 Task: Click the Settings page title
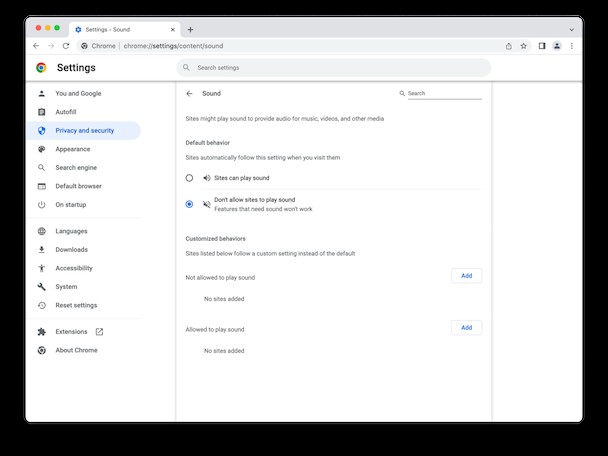(76, 67)
